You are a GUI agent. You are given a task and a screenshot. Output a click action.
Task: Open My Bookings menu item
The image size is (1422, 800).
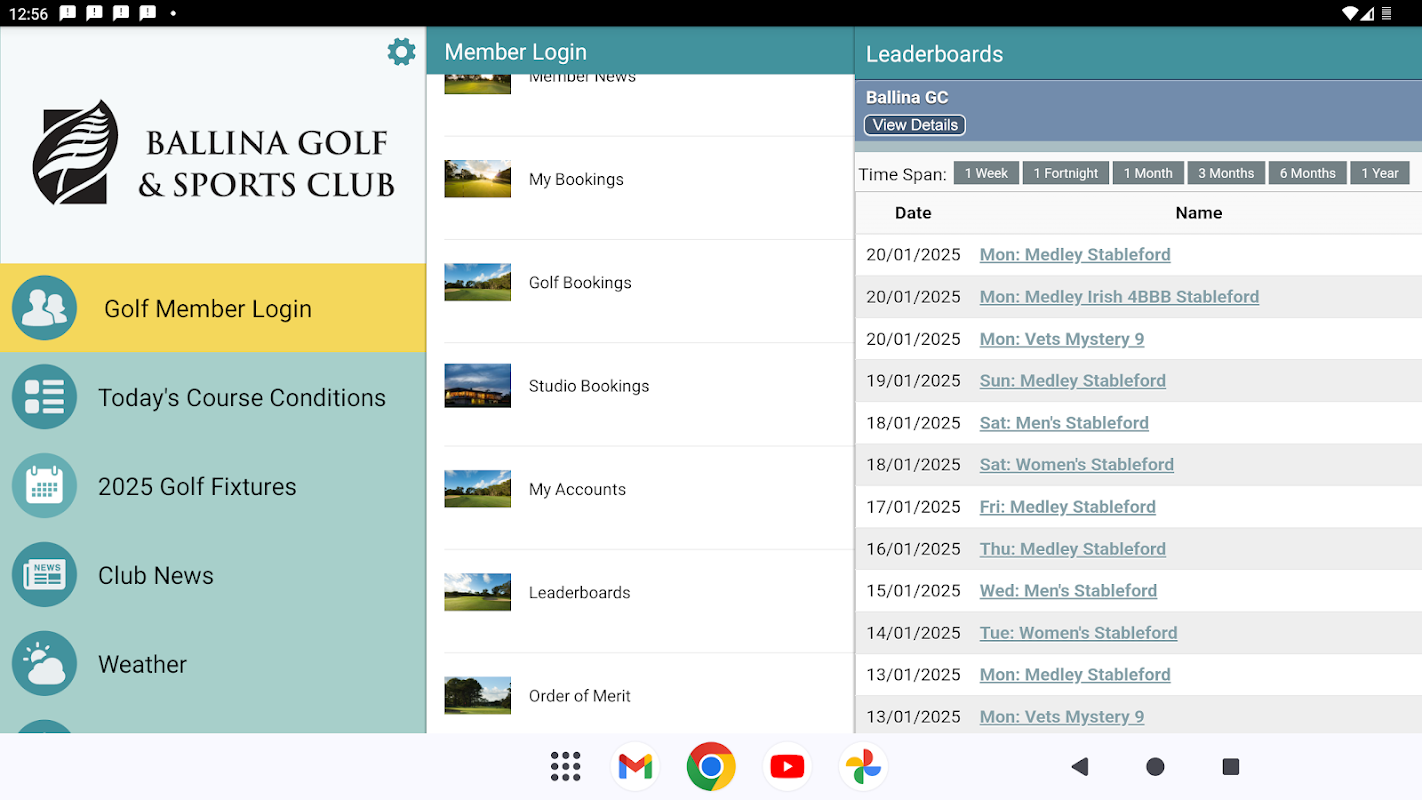(576, 180)
